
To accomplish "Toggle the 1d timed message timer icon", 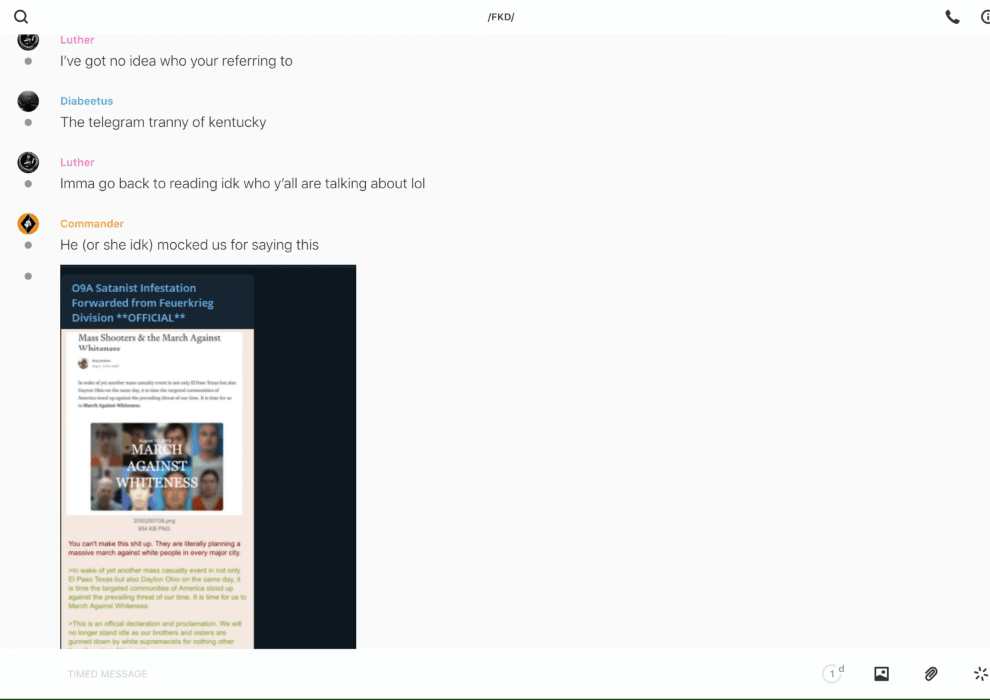I will tap(833, 674).
